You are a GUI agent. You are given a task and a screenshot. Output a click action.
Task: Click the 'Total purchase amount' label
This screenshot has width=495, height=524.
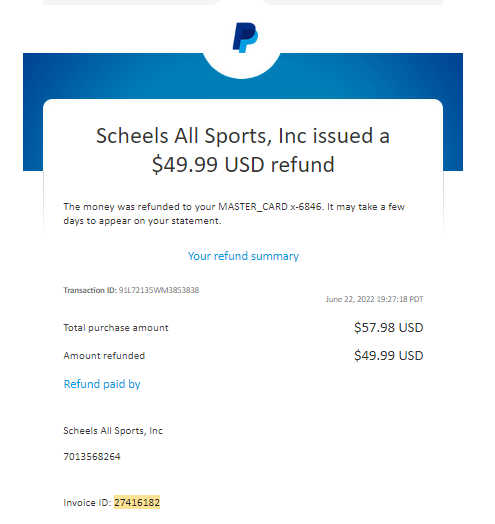click(116, 328)
